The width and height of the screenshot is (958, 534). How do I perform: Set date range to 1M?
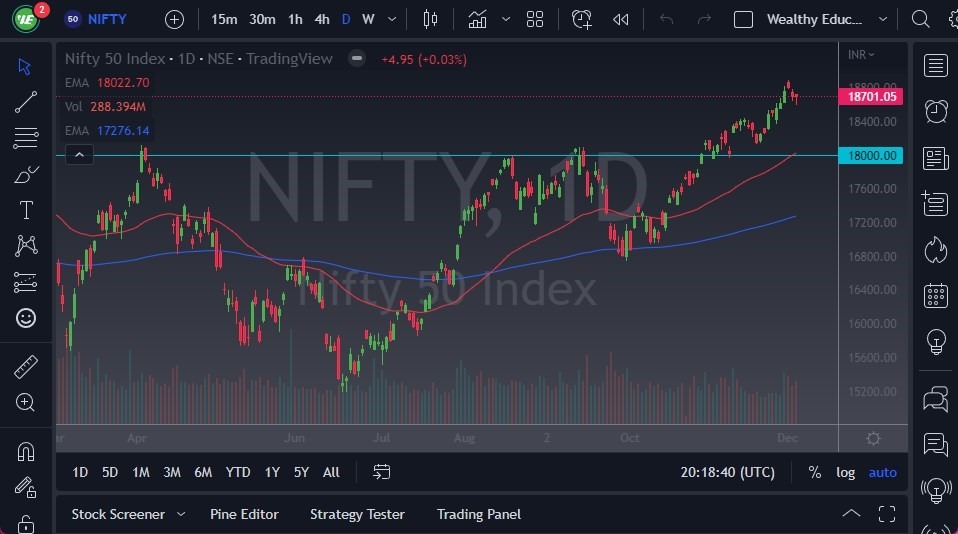coord(141,472)
